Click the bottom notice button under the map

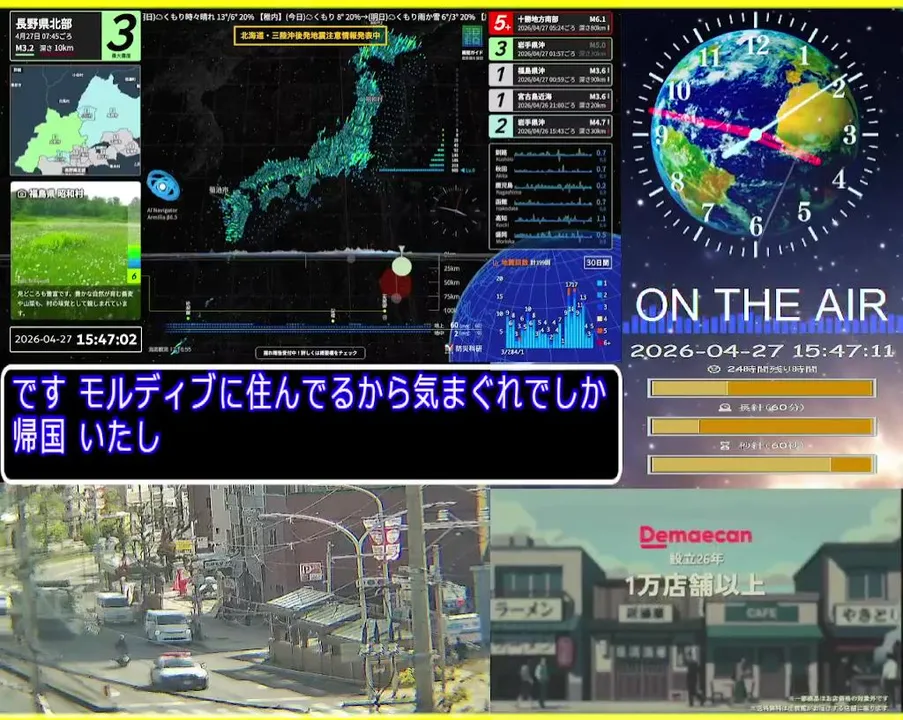click(x=310, y=353)
